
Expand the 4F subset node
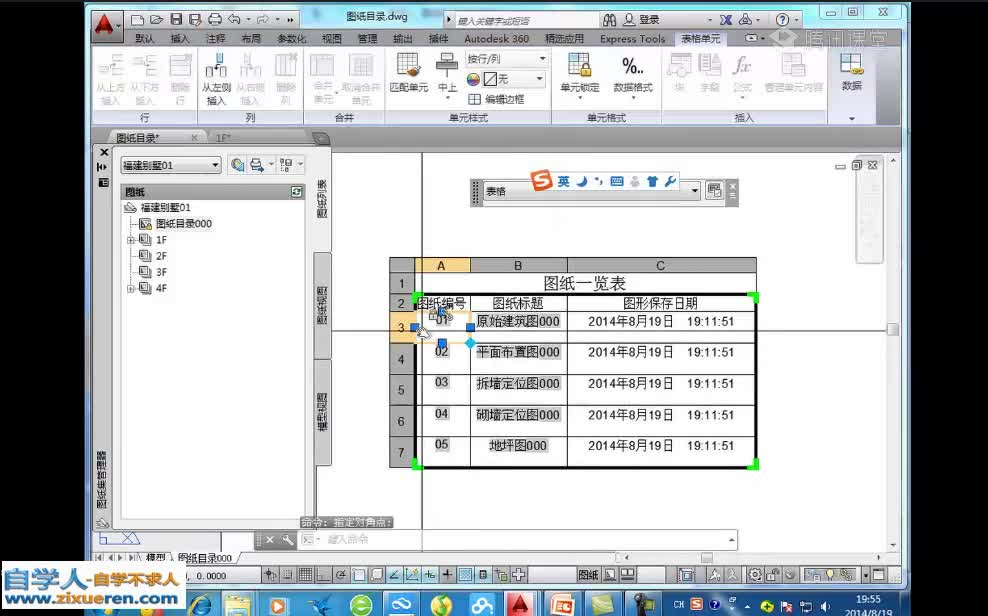pyautogui.click(x=130, y=288)
